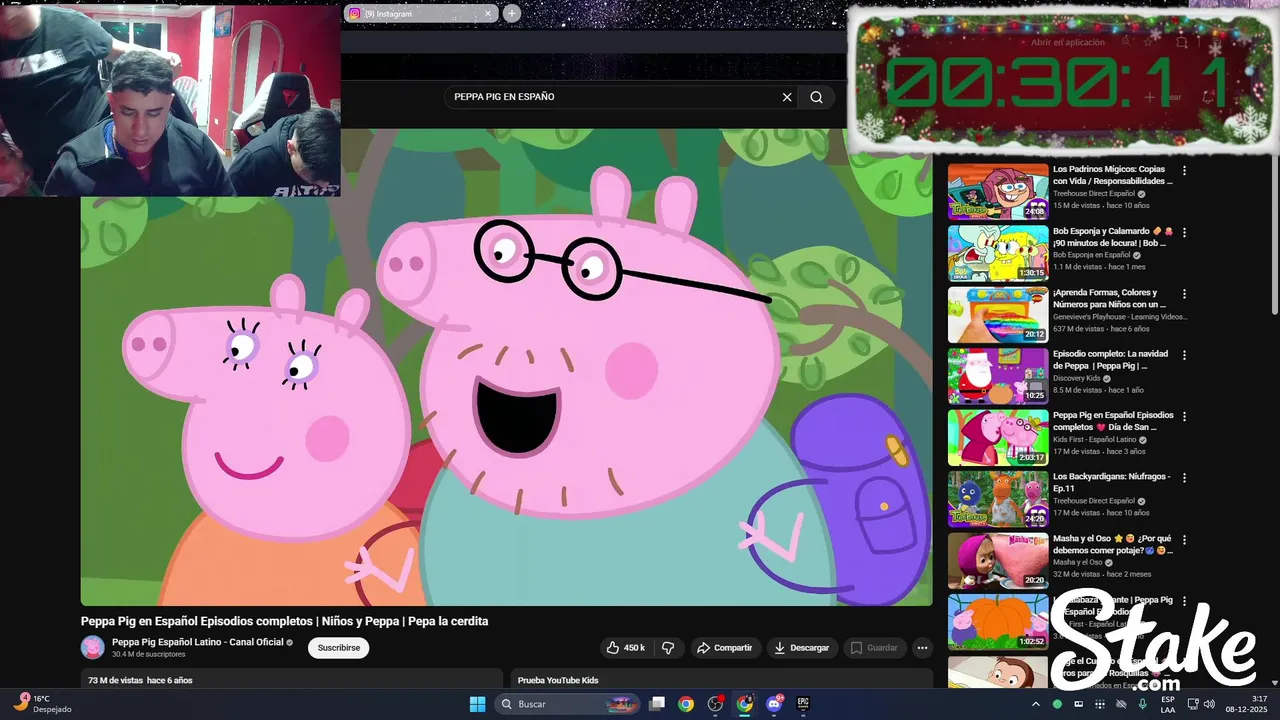1280x720 pixels.
Task: Click the webcam overlay in the corner
Action: 170,99
